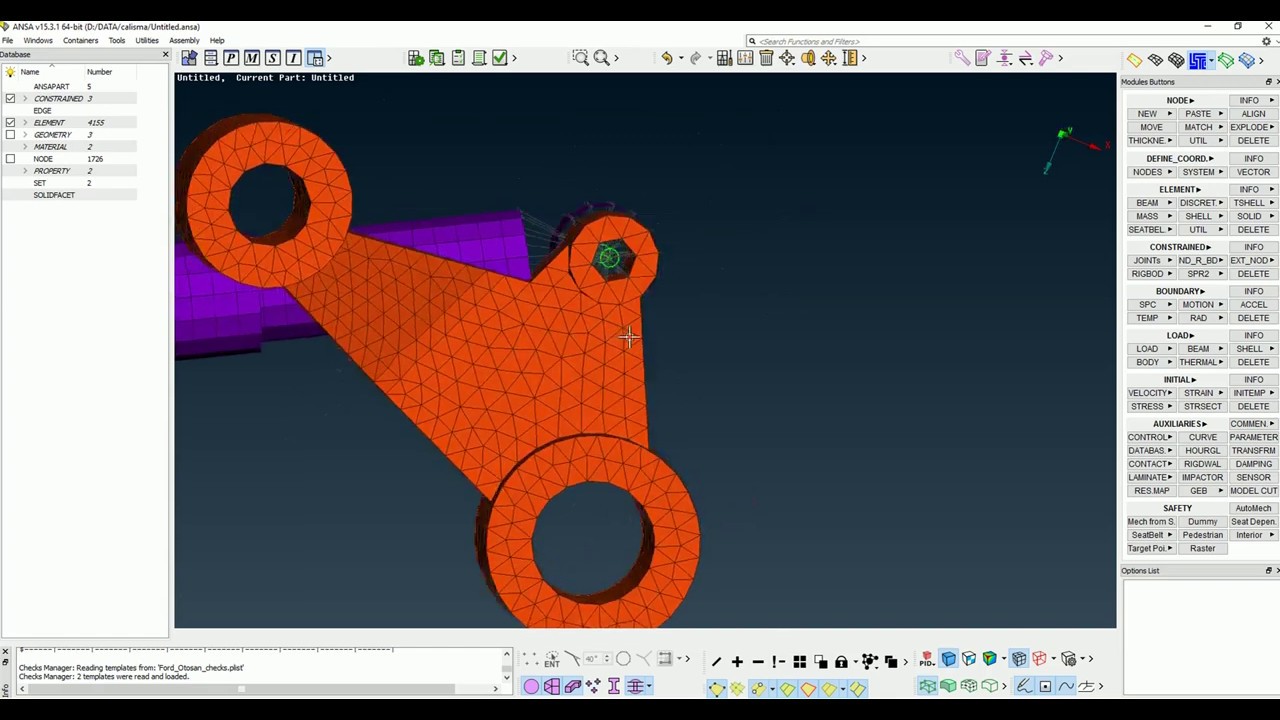
Task: Expand the GEOMETRY tree row
Action: click(x=25, y=135)
